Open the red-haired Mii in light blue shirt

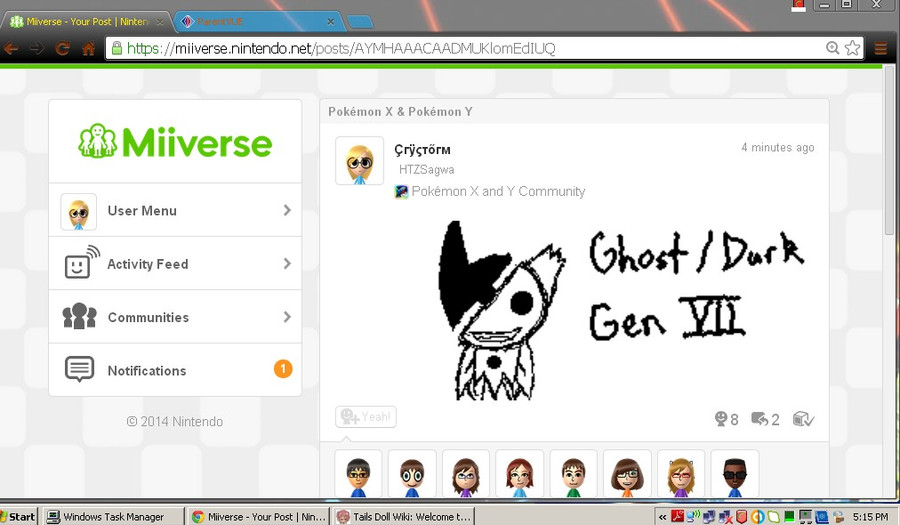click(519, 474)
